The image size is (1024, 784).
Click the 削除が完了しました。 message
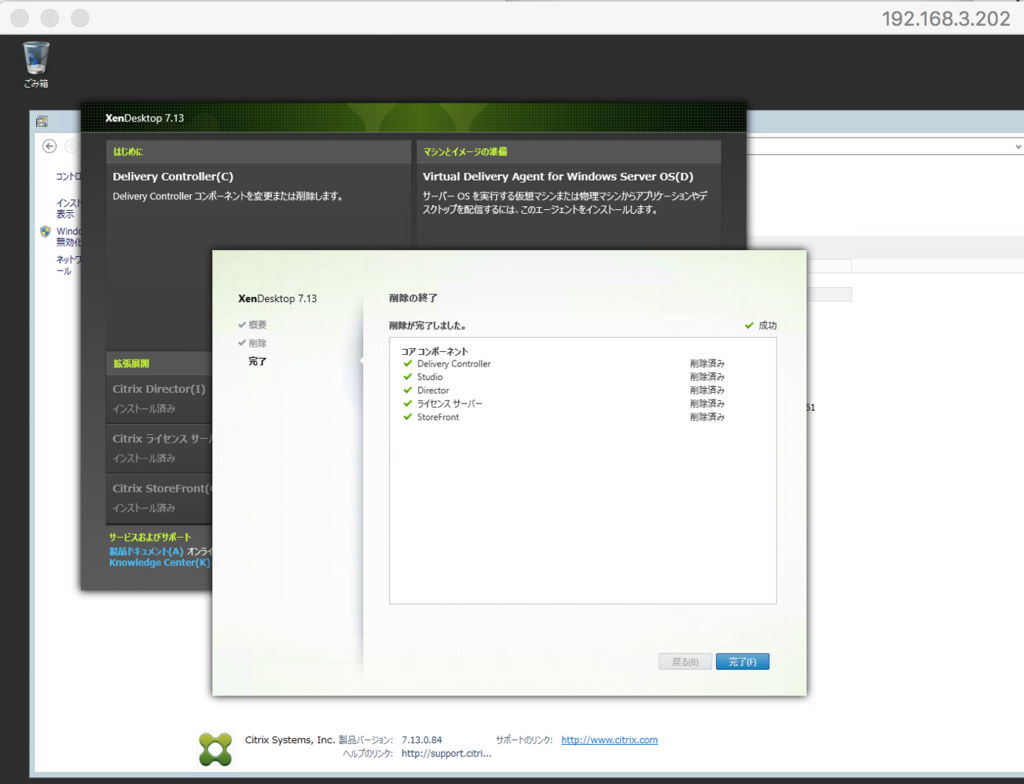coord(428,325)
